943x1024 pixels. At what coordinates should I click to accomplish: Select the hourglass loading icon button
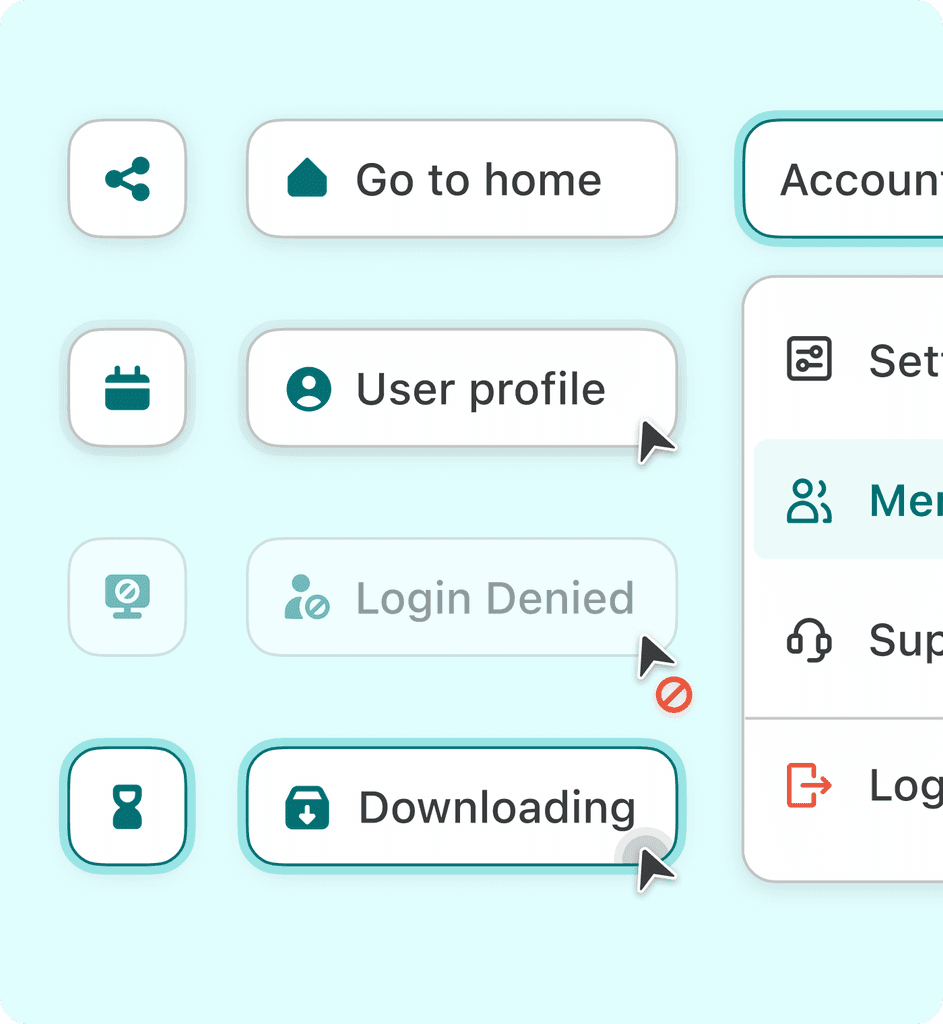126,807
